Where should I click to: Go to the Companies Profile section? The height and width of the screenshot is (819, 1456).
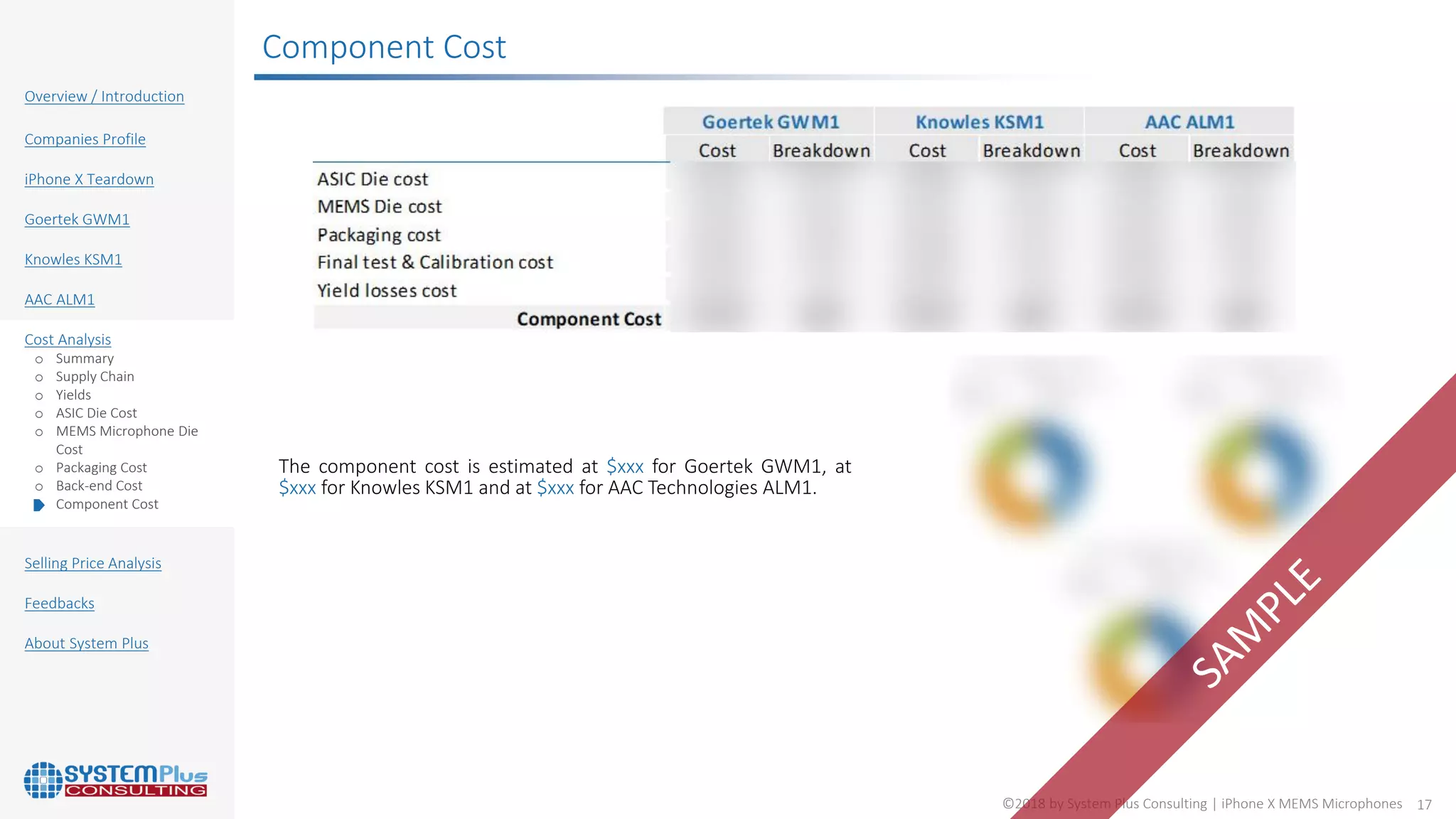tap(85, 139)
